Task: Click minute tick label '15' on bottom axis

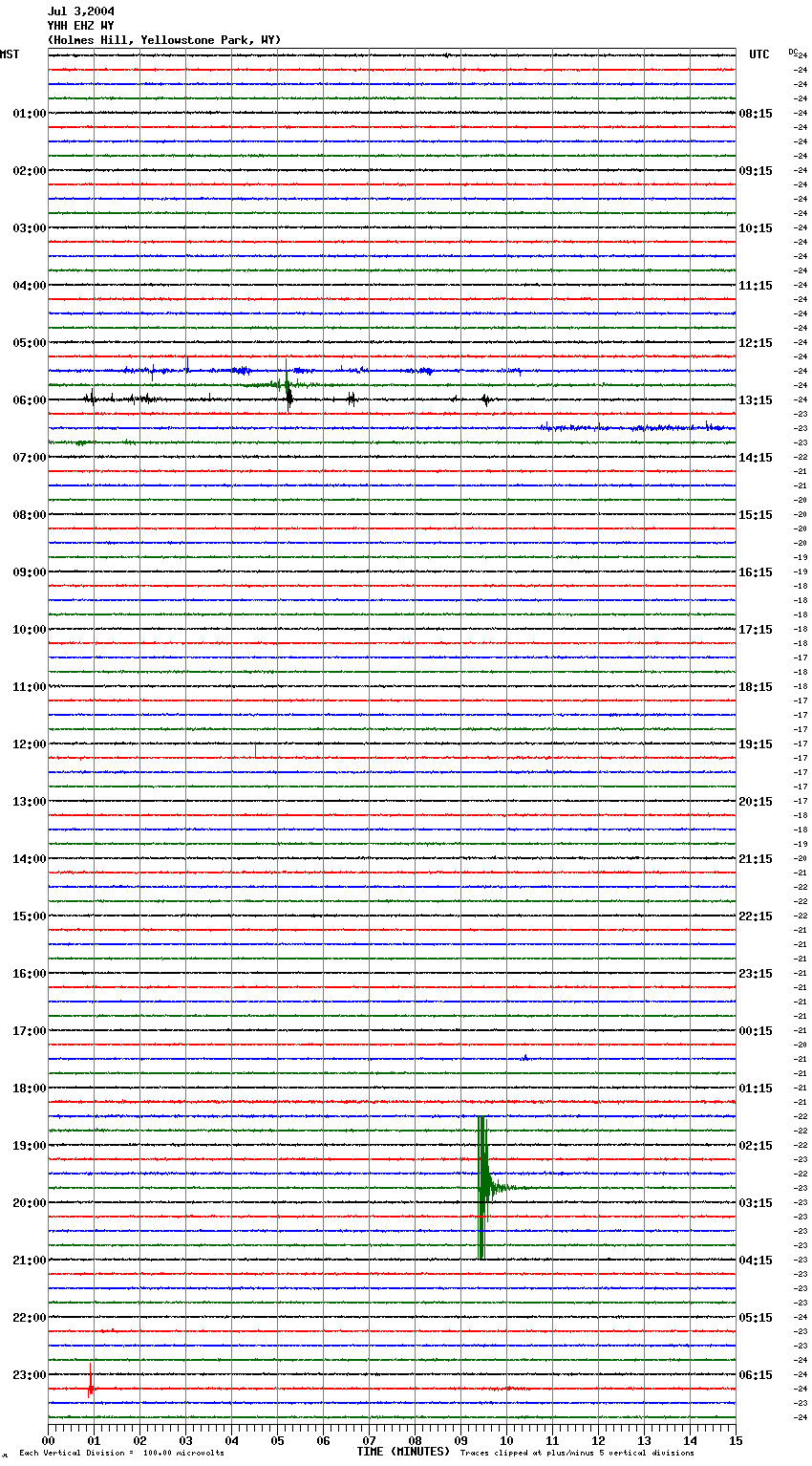Action: (736, 1440)
